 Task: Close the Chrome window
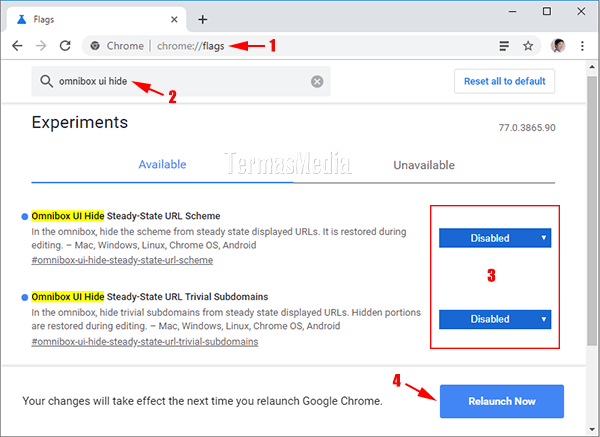click(x=581, y=11)
